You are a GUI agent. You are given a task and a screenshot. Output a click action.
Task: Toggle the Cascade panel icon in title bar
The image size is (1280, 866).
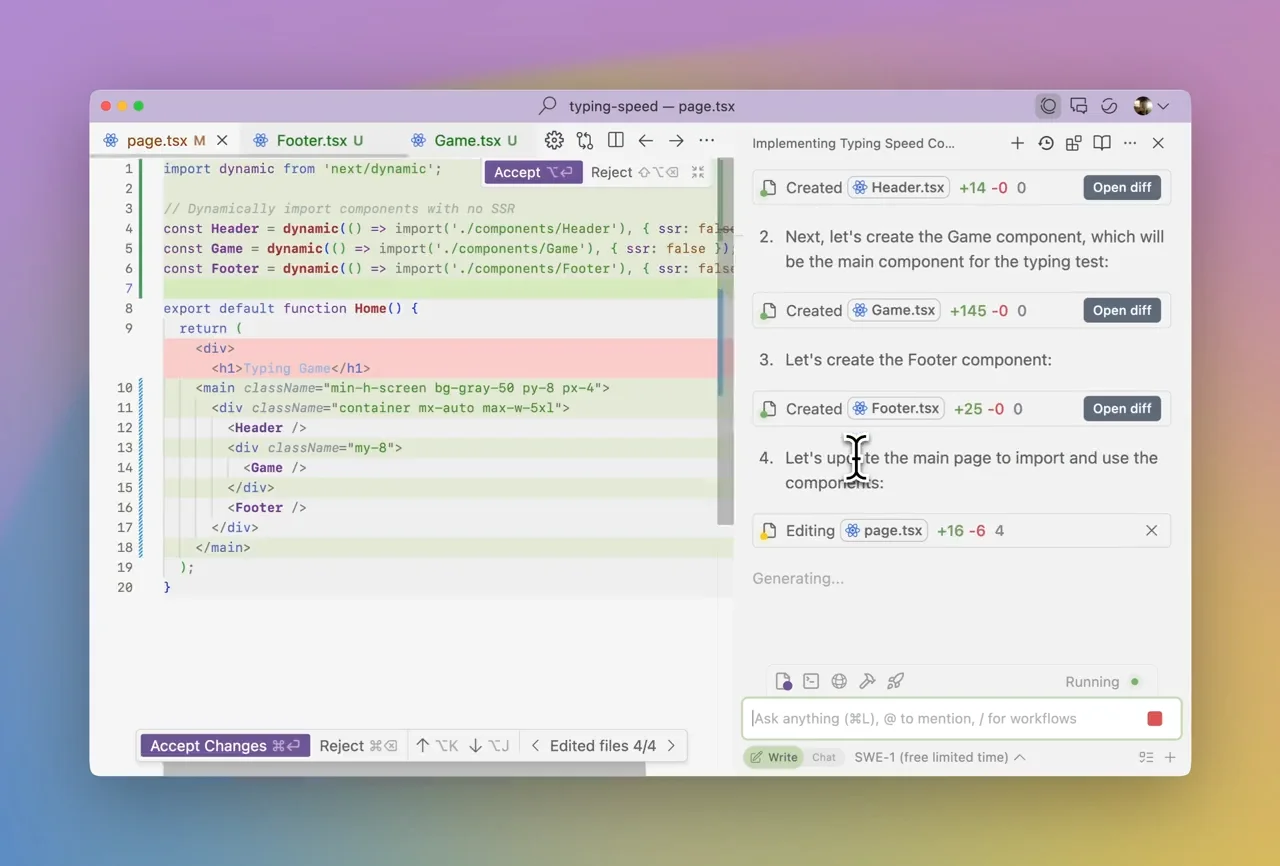tap(1048, 106)
